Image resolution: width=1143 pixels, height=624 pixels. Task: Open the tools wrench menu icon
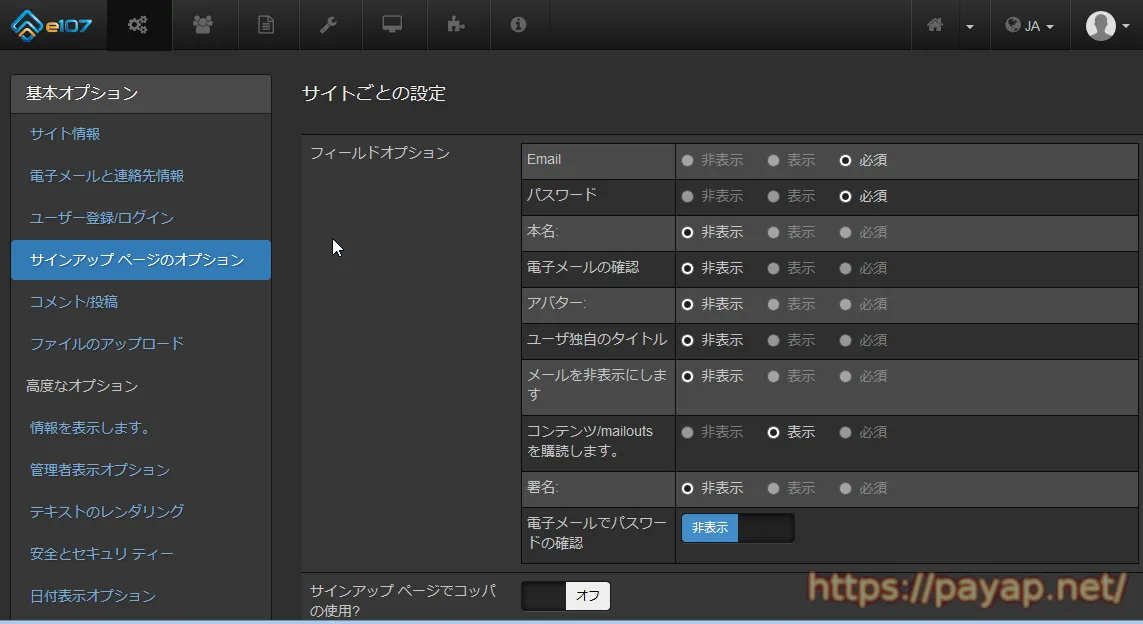tap(329, 25)
